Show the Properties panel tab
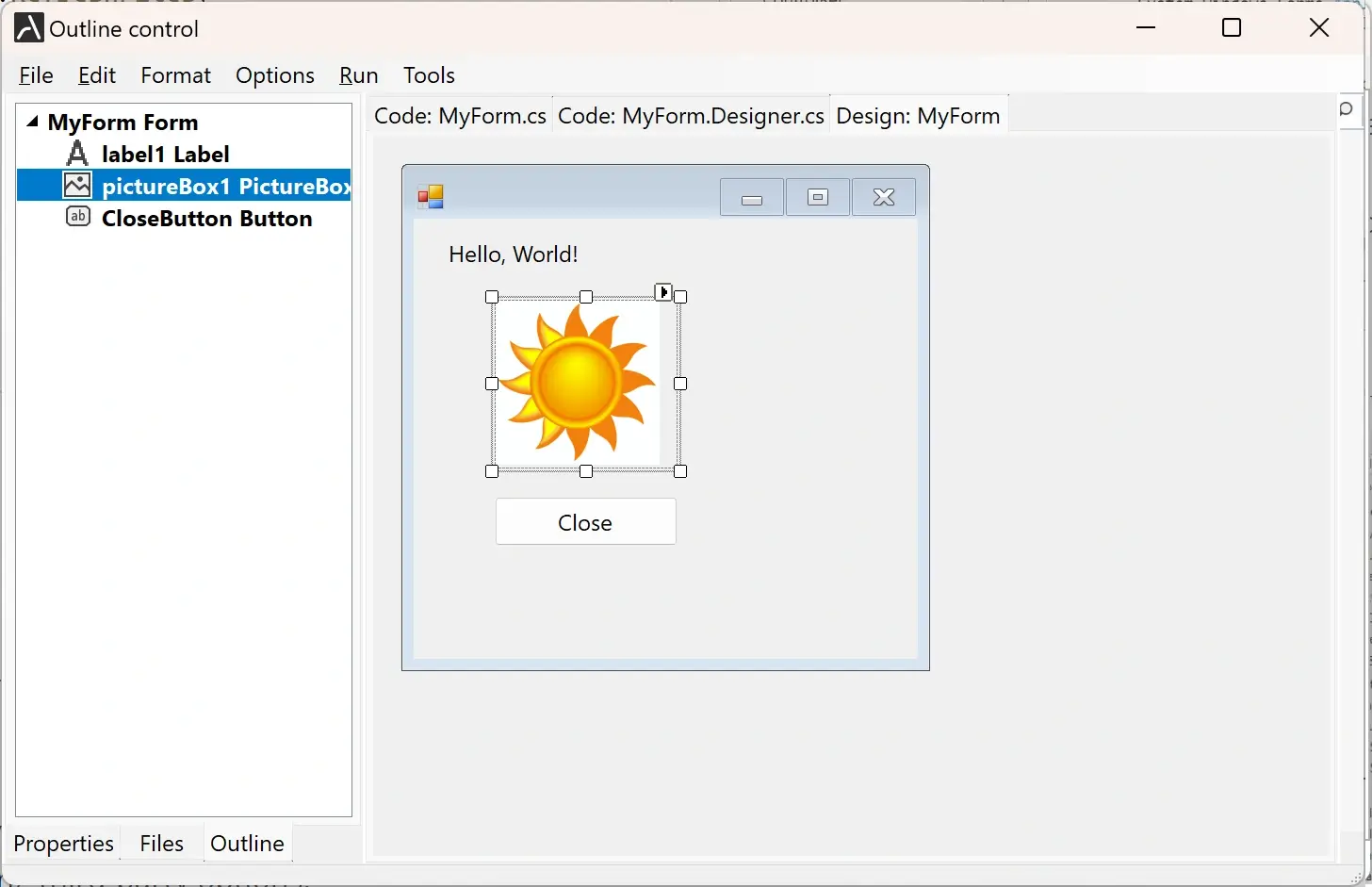This screenshot has width=1372, height=887. coord(64,844)
